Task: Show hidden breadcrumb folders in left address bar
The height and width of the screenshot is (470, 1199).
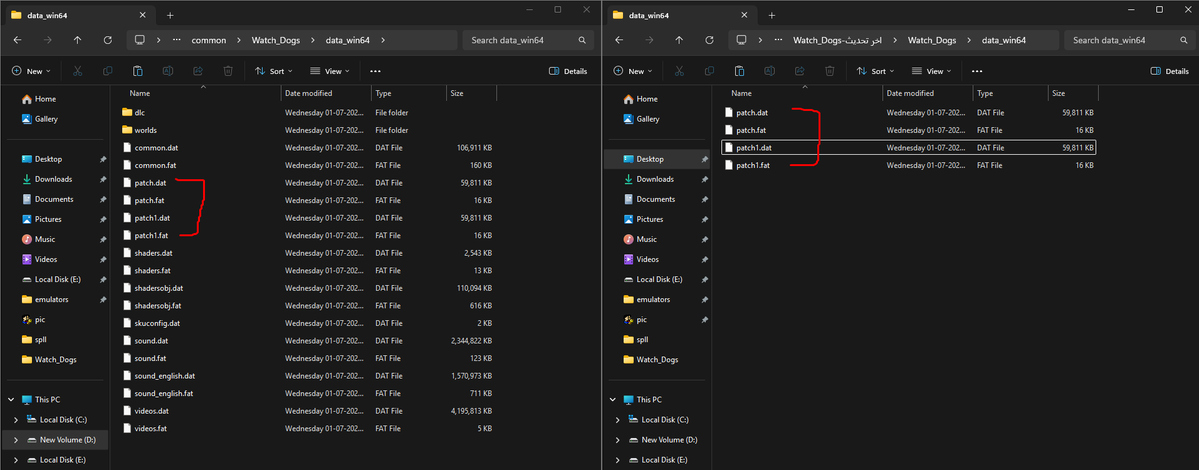Action: tap(177, 41)
